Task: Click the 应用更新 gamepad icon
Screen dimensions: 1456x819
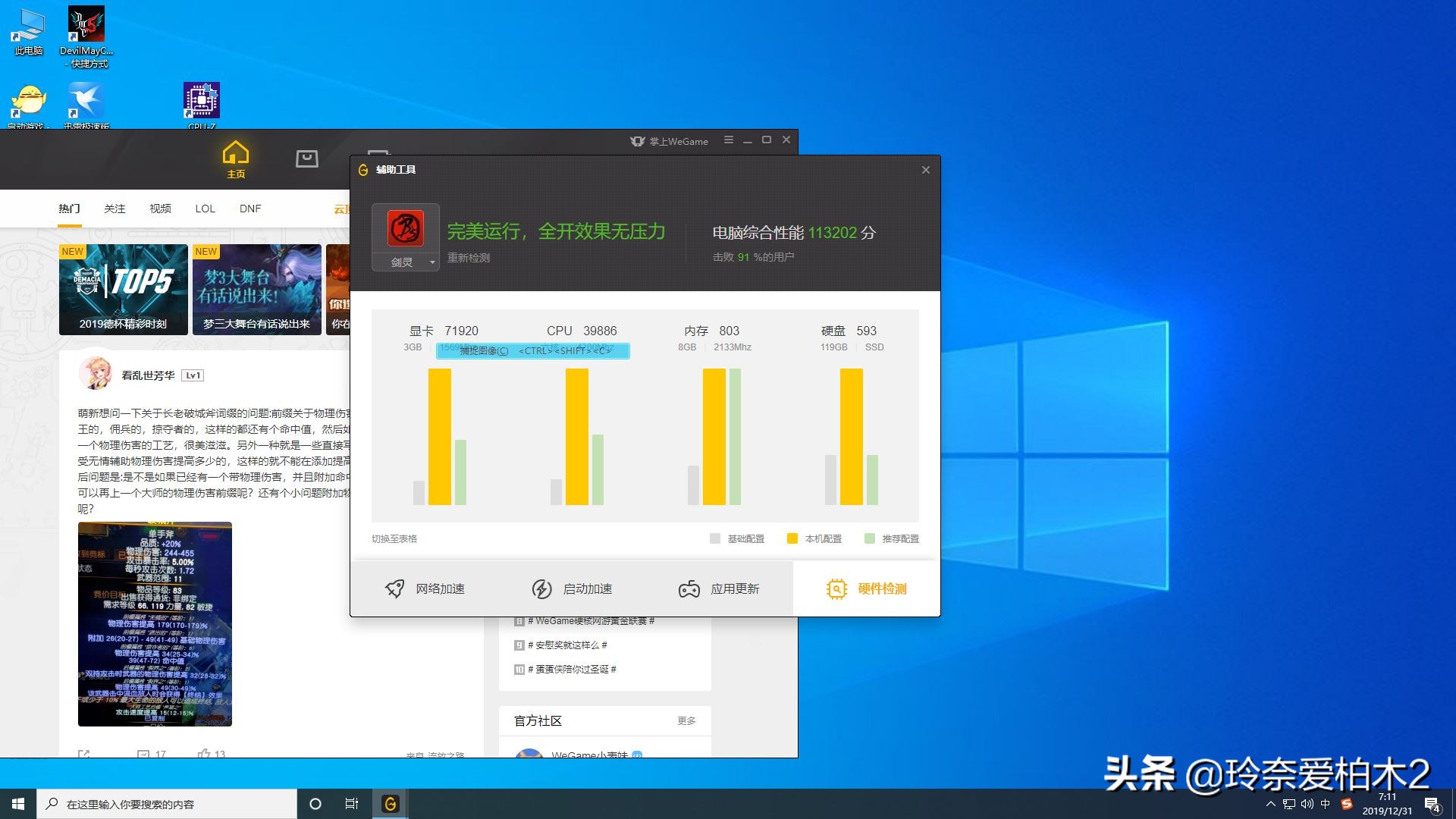Action: pos(689,588)
